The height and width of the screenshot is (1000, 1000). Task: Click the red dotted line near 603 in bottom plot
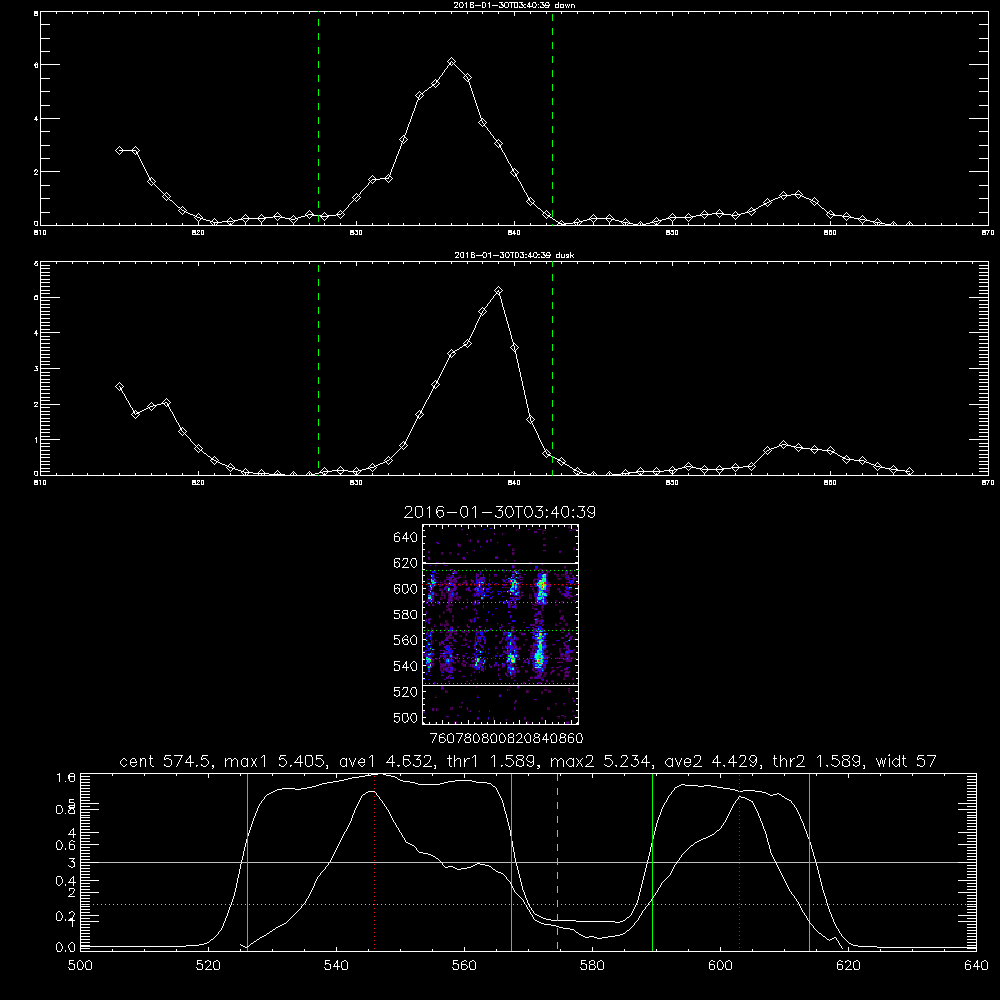(739, 862)
